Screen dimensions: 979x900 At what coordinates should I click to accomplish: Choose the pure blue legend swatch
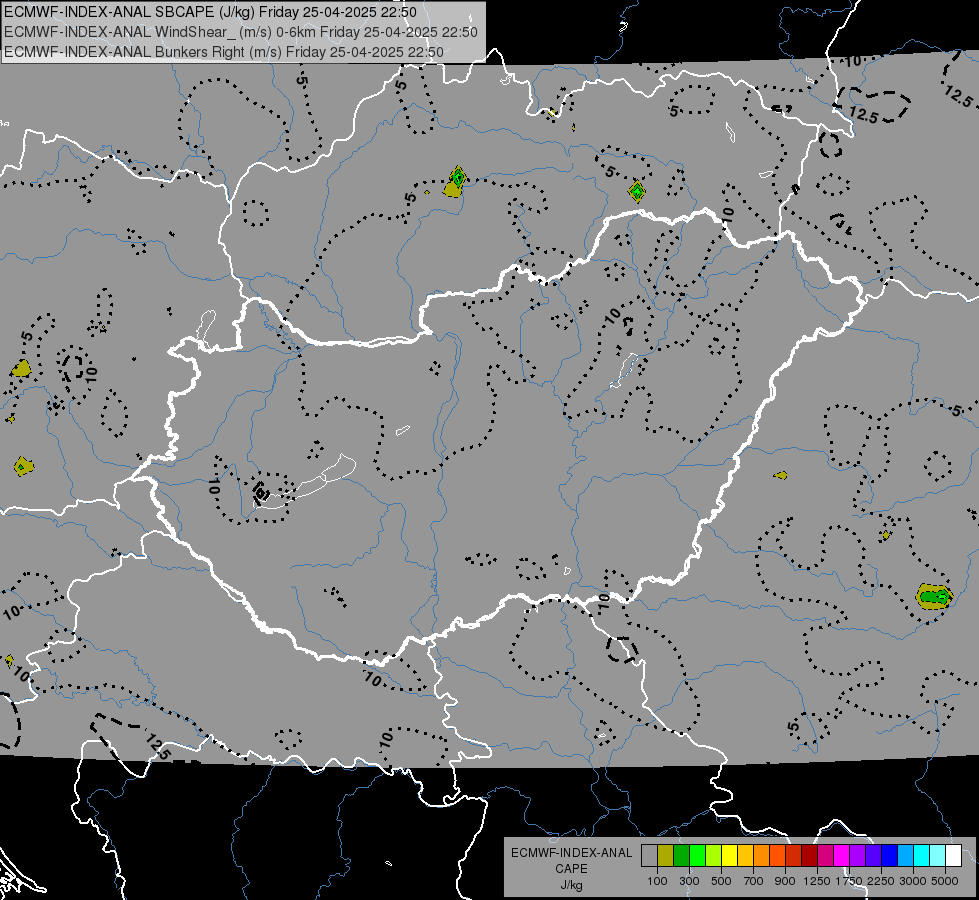tap(890, 856)
